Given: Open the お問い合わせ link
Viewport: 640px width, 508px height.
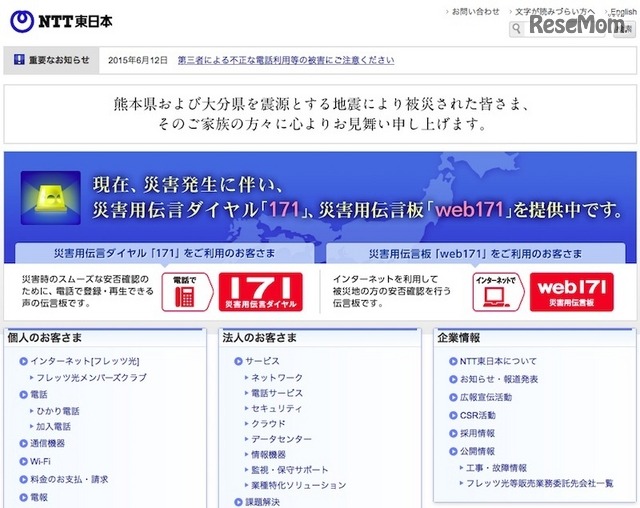Looking at the screenshot, I should (x=476, y=12).
